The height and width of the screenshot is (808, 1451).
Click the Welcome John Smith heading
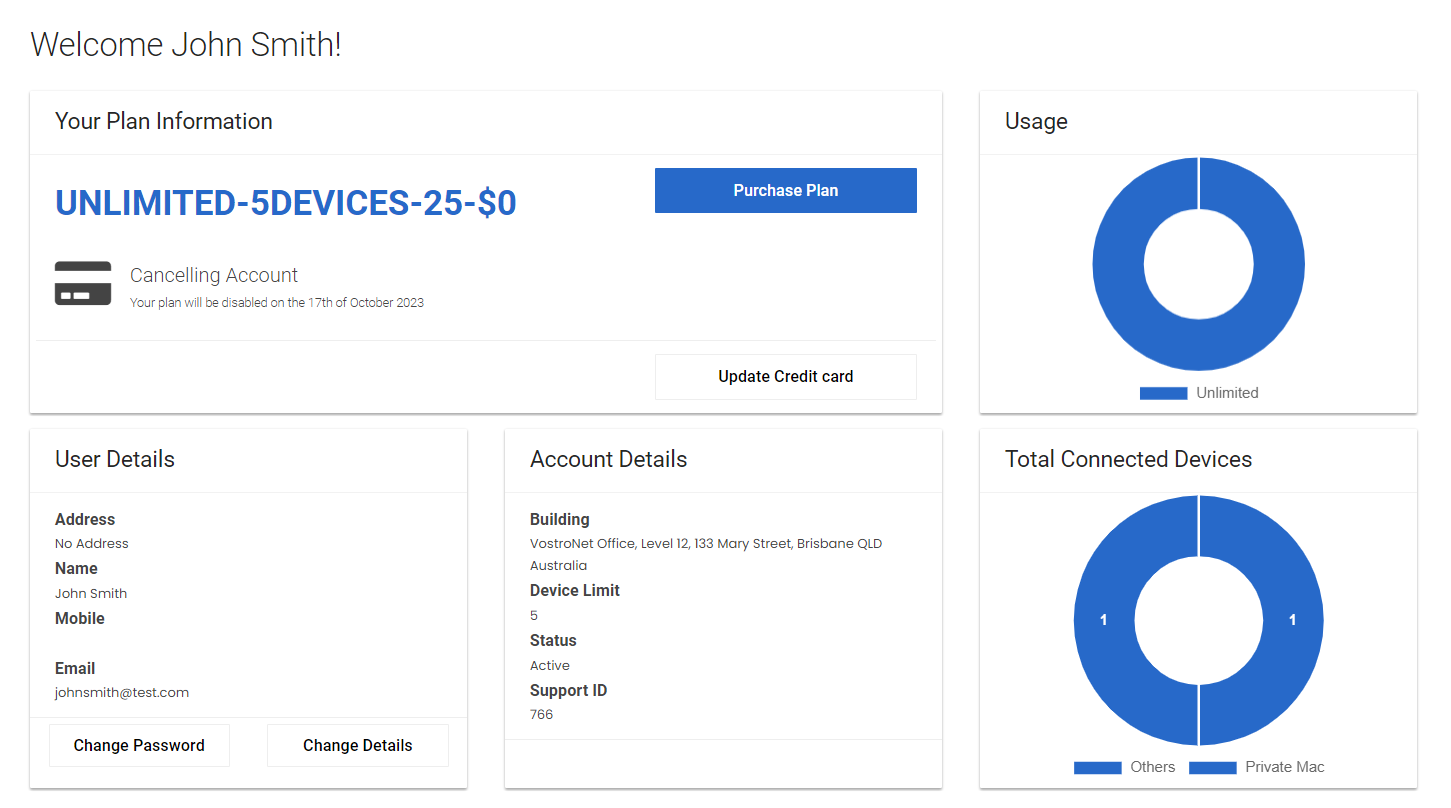click(x=186, y=45)
